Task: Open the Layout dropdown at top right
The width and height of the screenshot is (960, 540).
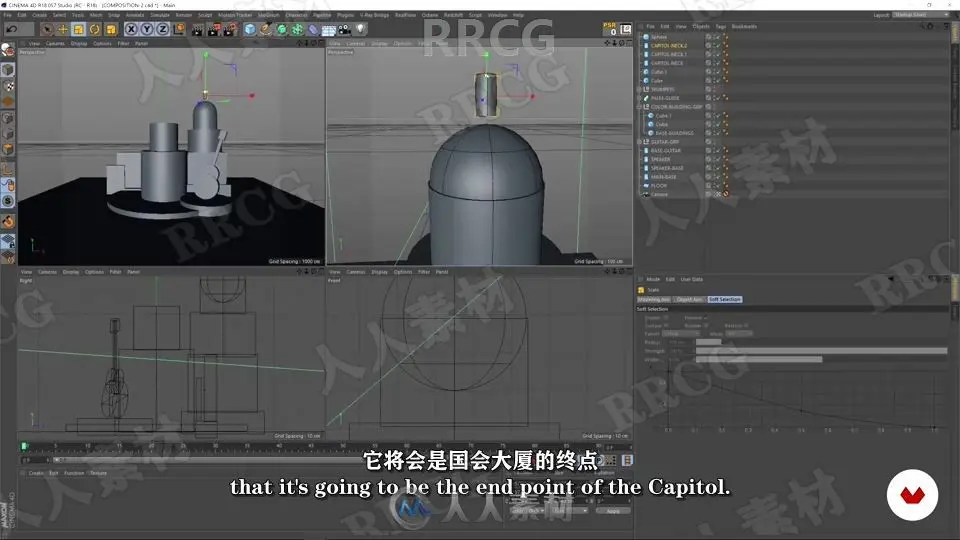Action: pos(920,15)
